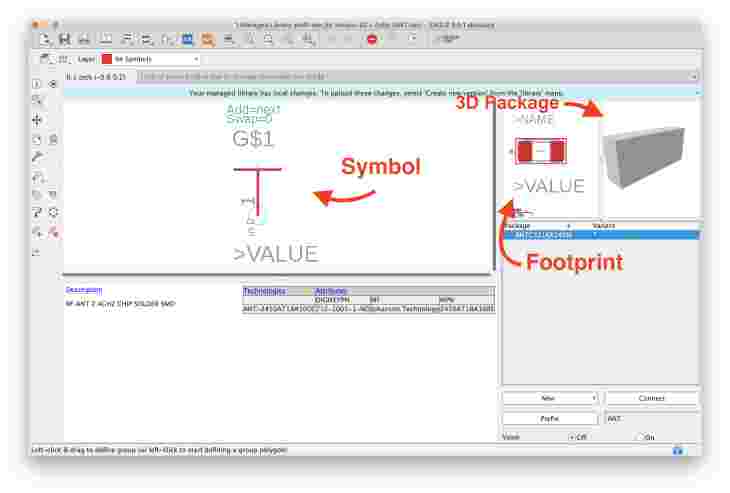Screen dimensions: 730x493
Task: Open the Layer dropdown showing 94 Symbols
Action: coord(151,59)
